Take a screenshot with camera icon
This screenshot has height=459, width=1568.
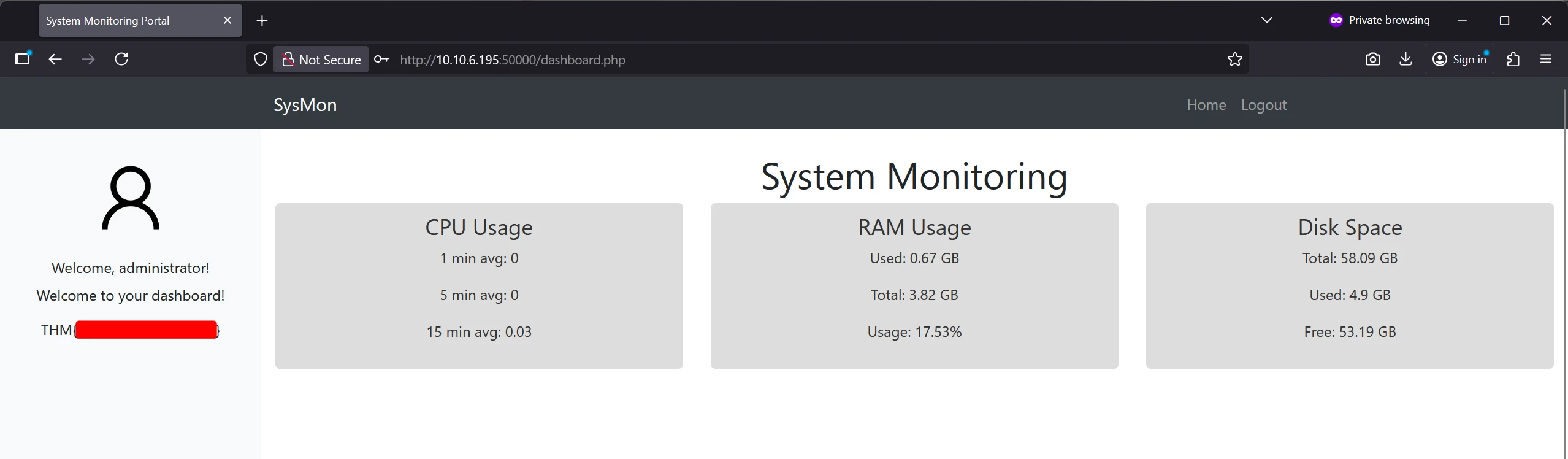tap(1373, 59)
